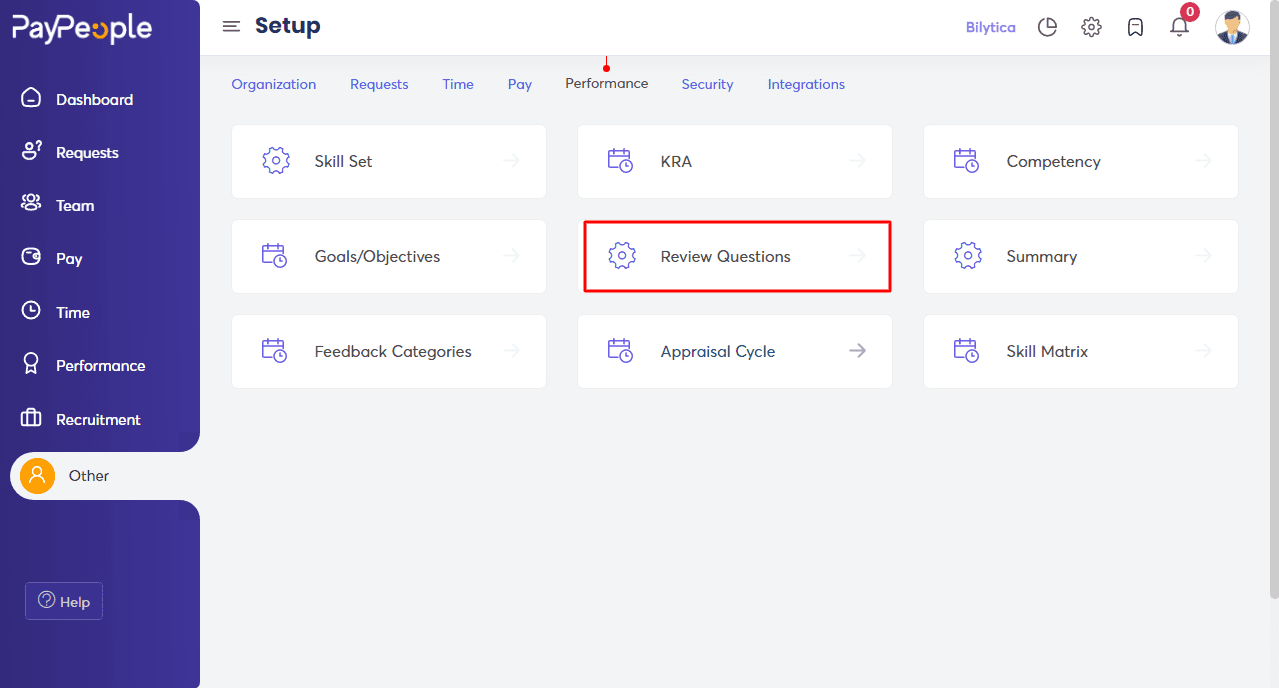Click the Feedback Categories card arrow
Viewport: 1279px width, 688px height.
512,350
